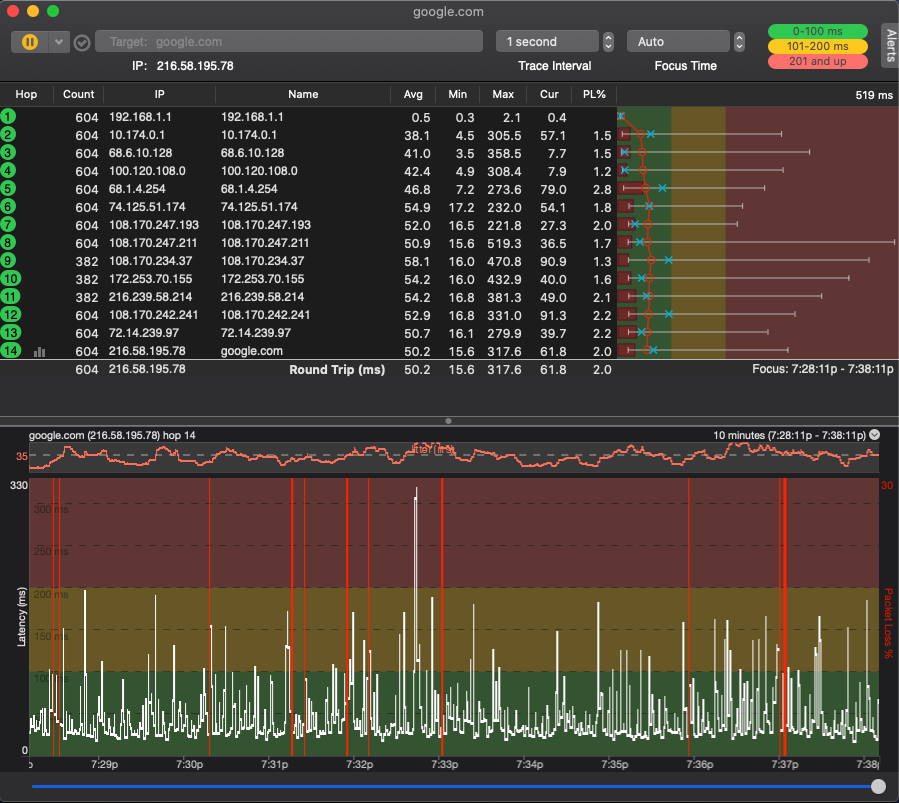Click the pane splitter dot above the graph

click(449, 421)
